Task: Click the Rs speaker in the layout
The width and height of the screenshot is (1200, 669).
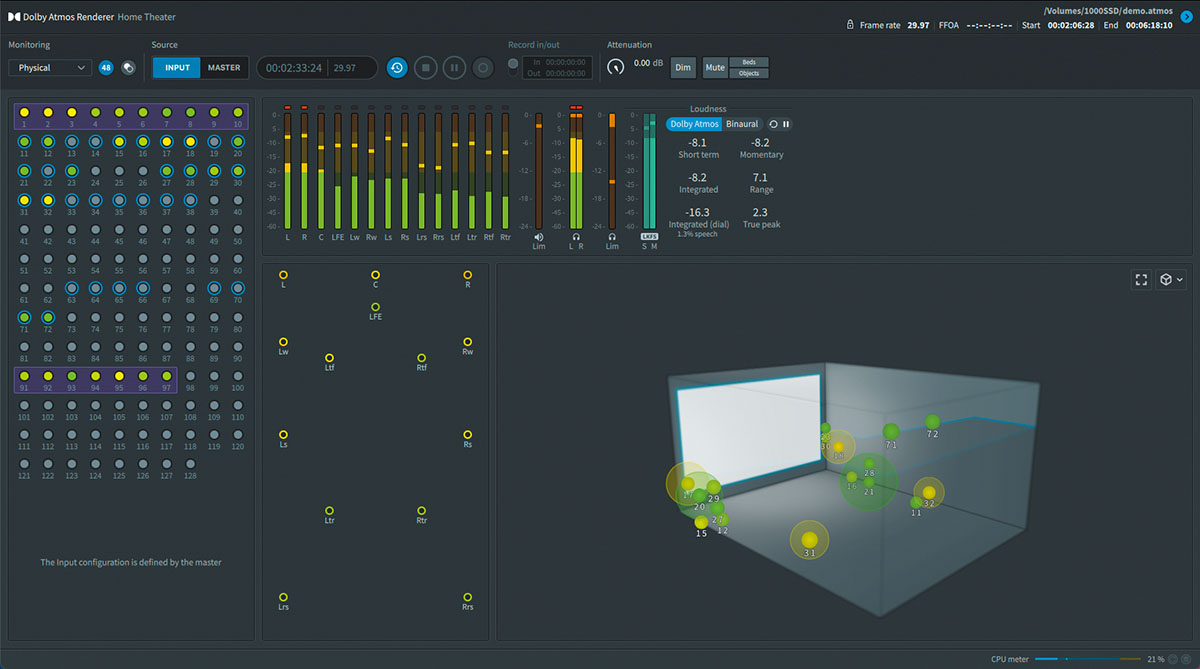Action: [467, 434]
